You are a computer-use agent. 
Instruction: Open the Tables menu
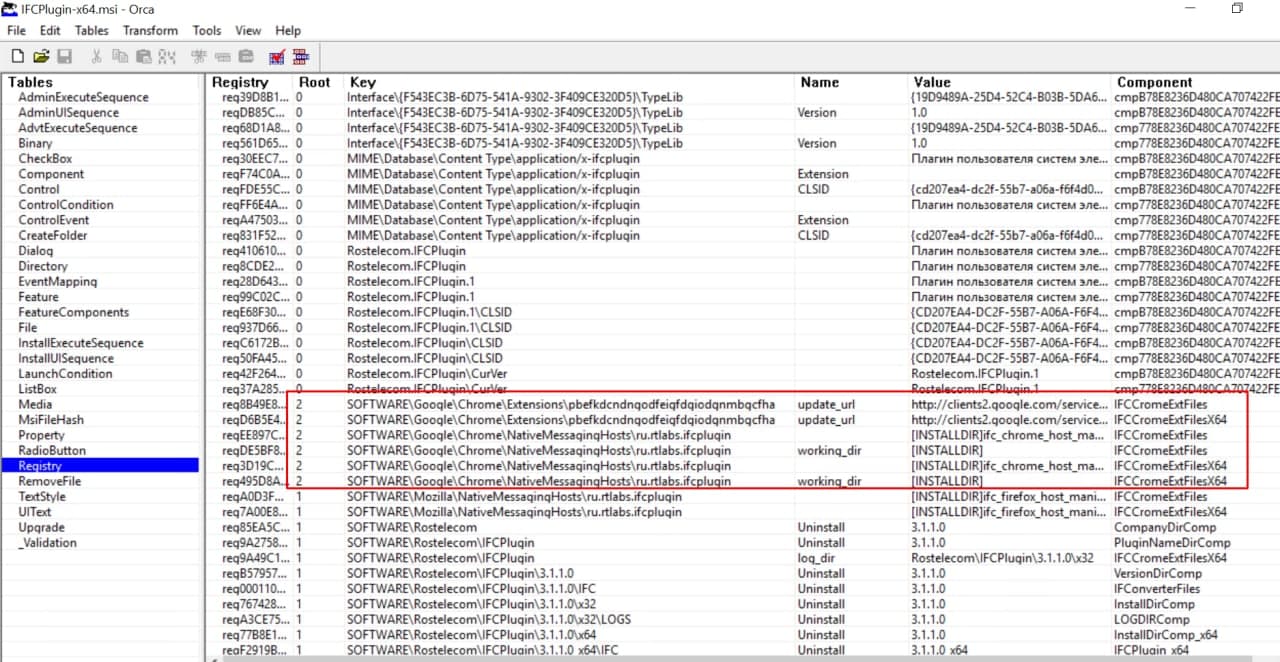click(92, 31)
